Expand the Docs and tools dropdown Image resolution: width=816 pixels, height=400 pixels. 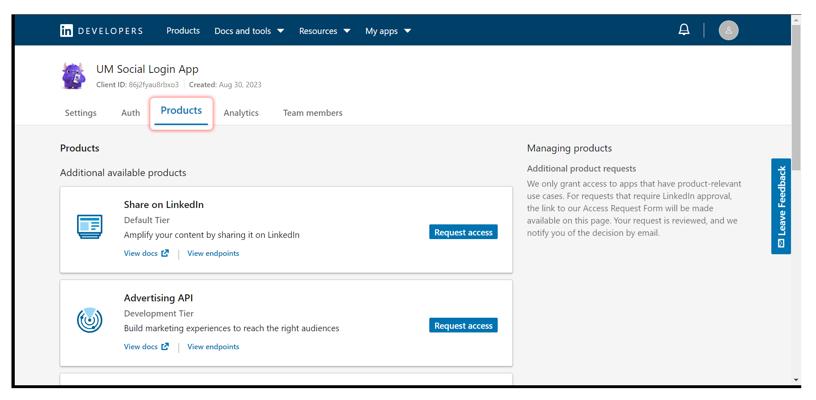coord(249,31)
